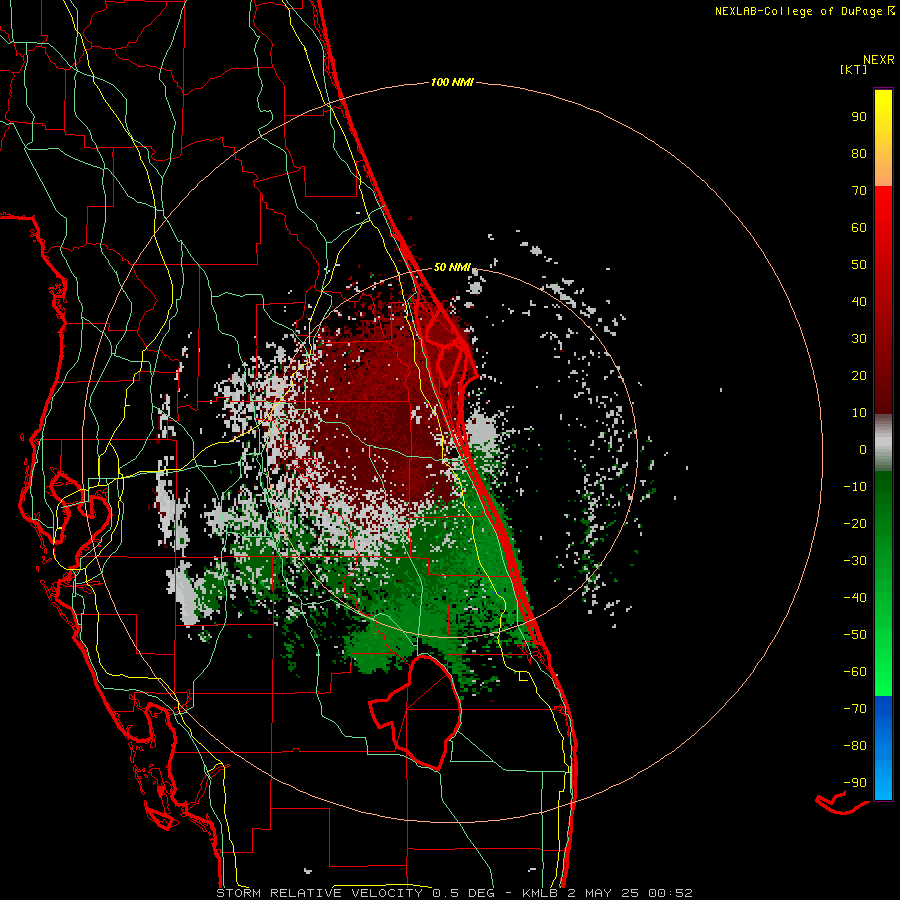The width and height of the screenshot is (900, 900).
Task: Click the green segment of the color bar
Action: 883,584
